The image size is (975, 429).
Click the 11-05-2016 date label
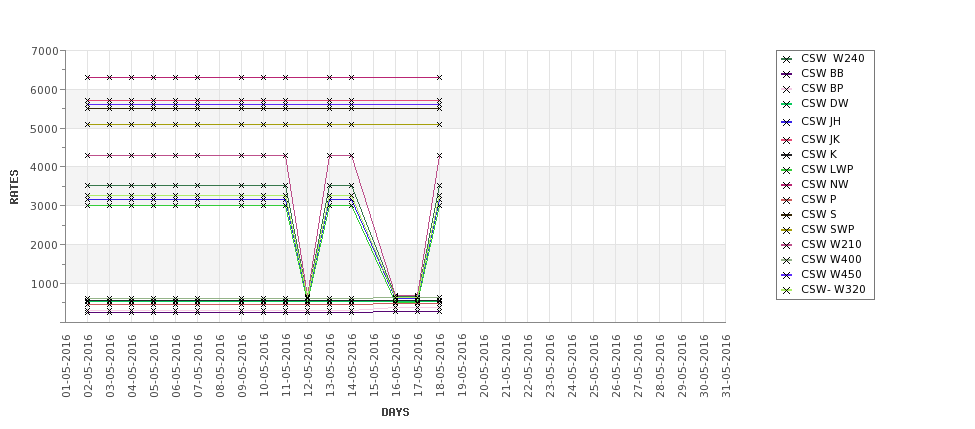tap(286, 366)
